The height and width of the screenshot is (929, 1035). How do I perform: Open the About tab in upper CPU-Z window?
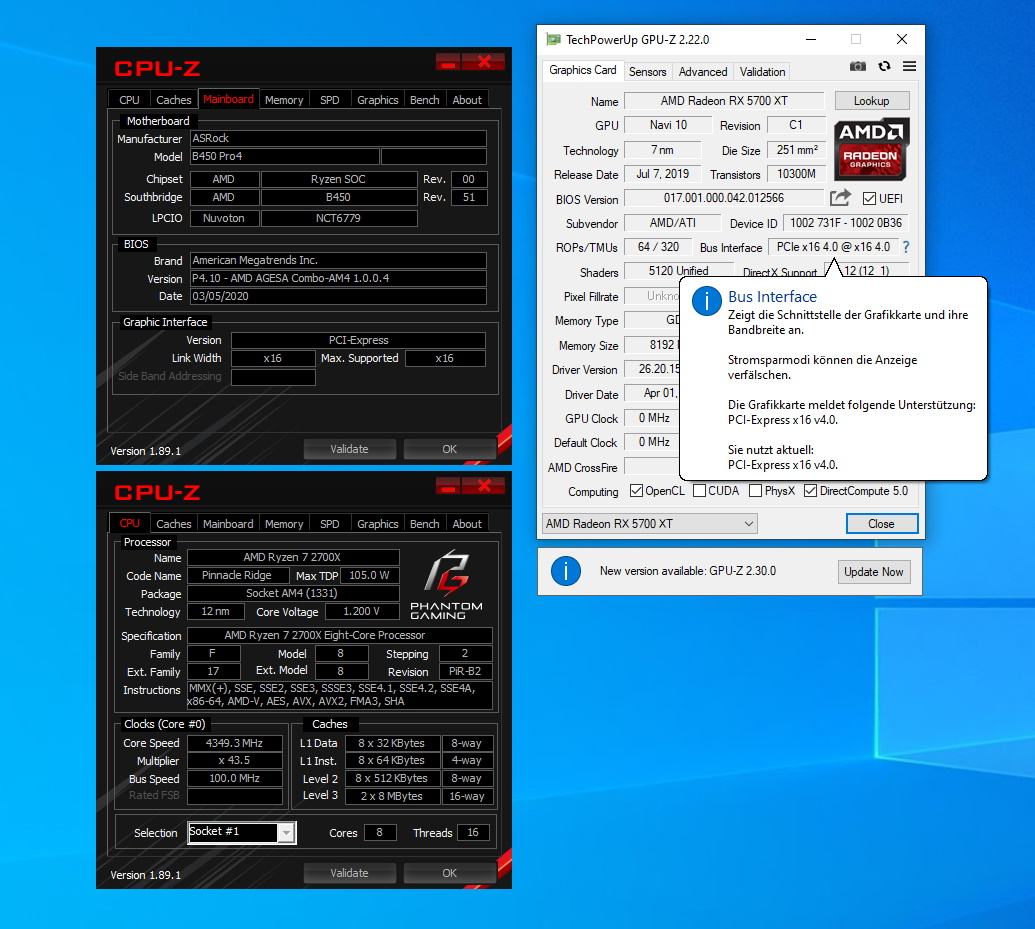[x=467, y=100]
